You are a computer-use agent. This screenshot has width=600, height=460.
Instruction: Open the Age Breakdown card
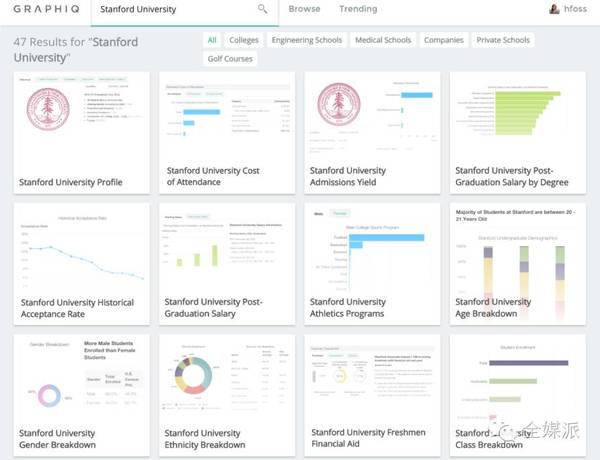517,264
